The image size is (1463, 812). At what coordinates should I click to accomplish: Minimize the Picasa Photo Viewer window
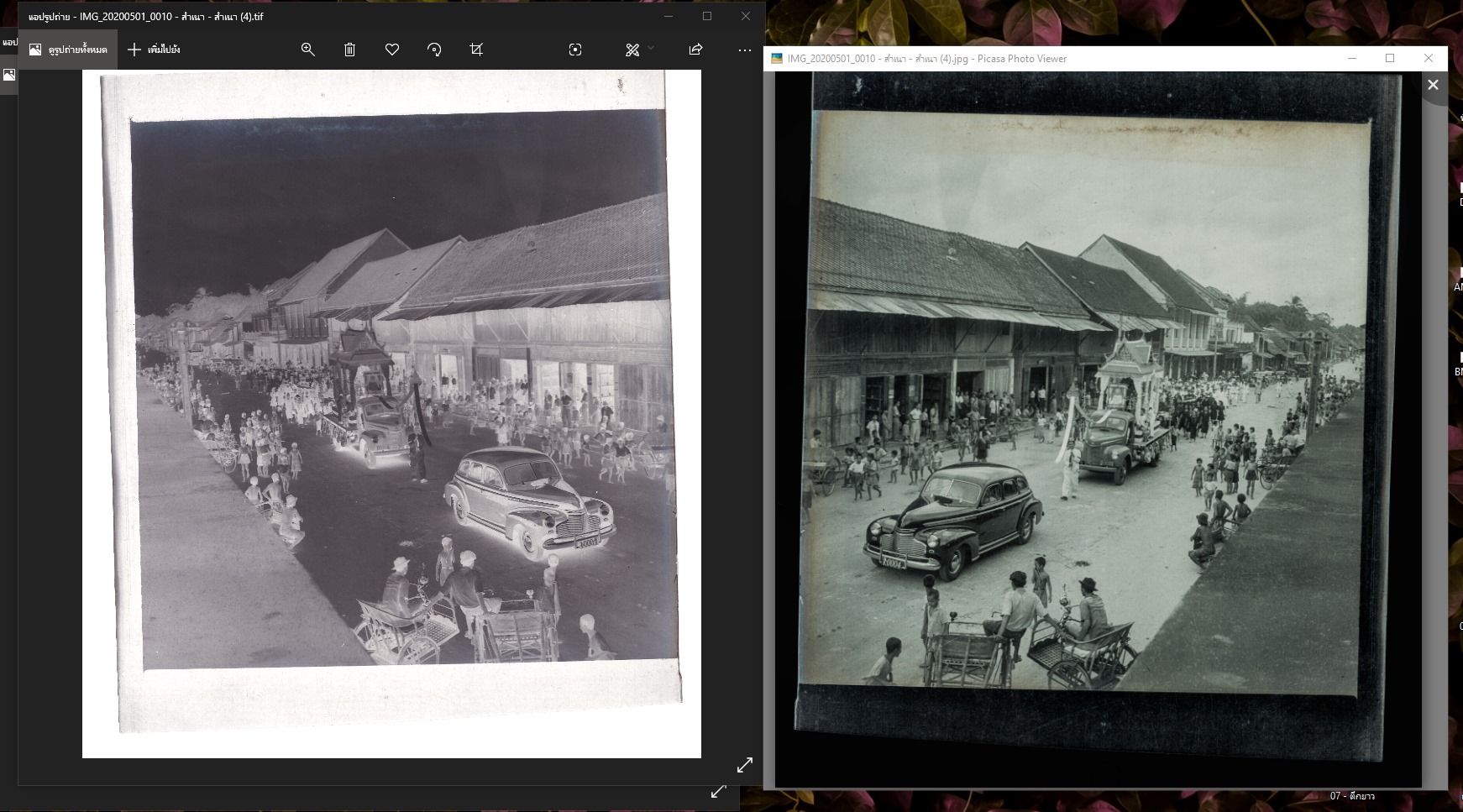[x=1352, y=59]
